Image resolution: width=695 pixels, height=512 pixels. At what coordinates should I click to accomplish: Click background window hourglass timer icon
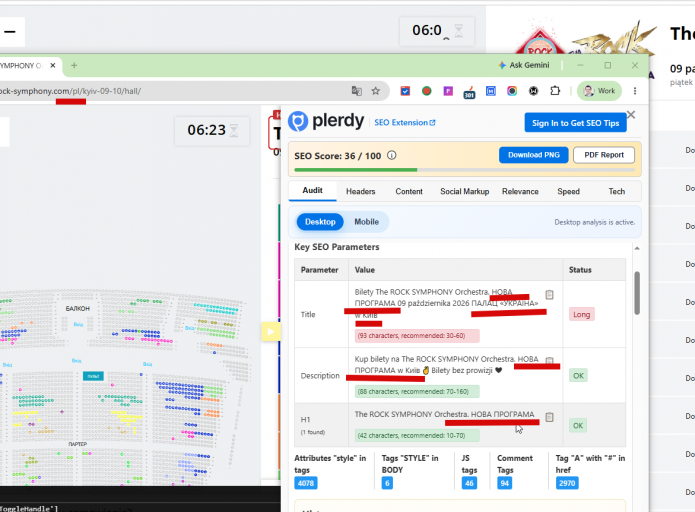tap(459, 31)
